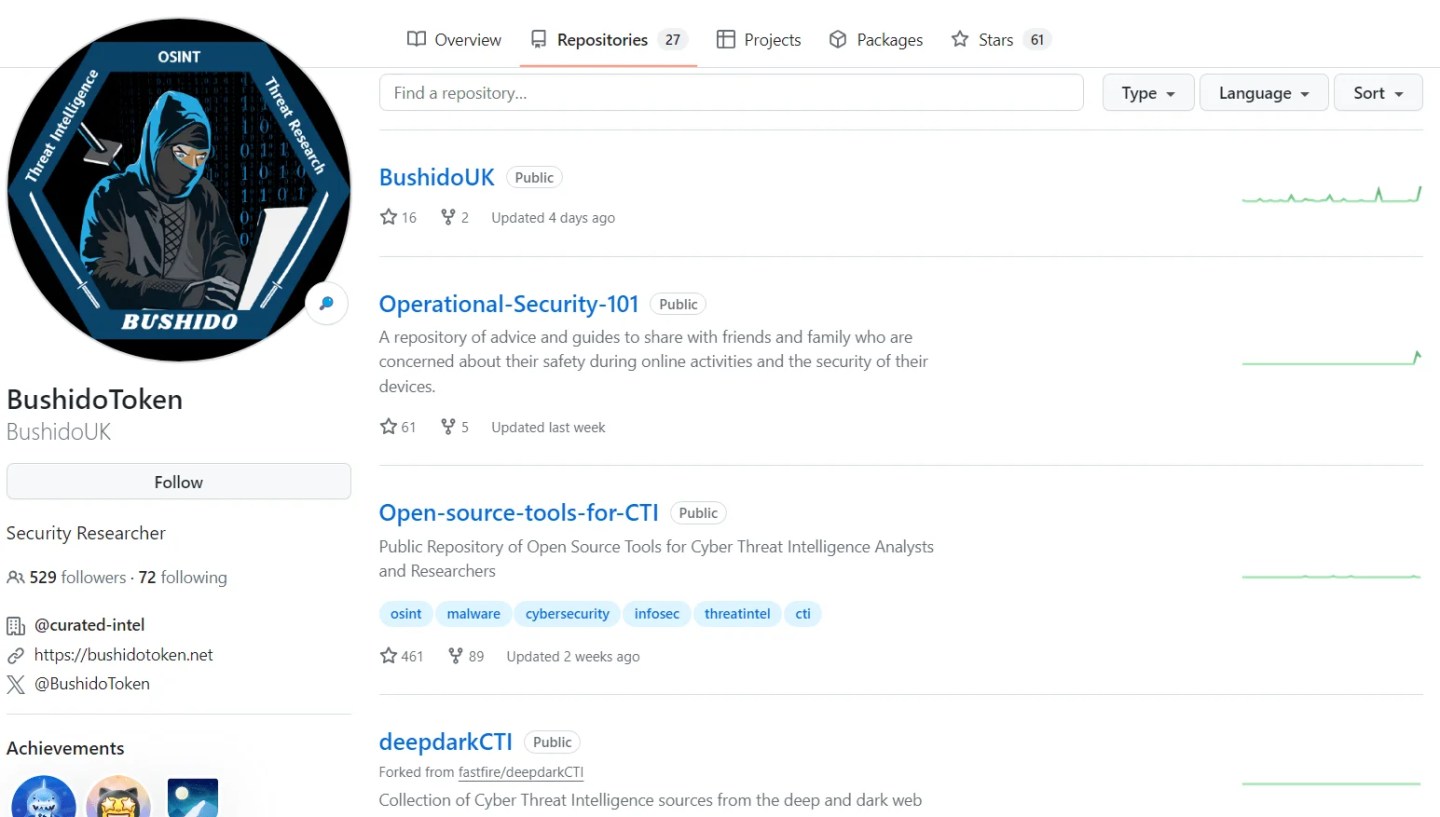1440x817 pixels.
Task: View the 89 forks of Open-source-tools-for-CTI
Action: pyautogui.click(x=466, y=656)
